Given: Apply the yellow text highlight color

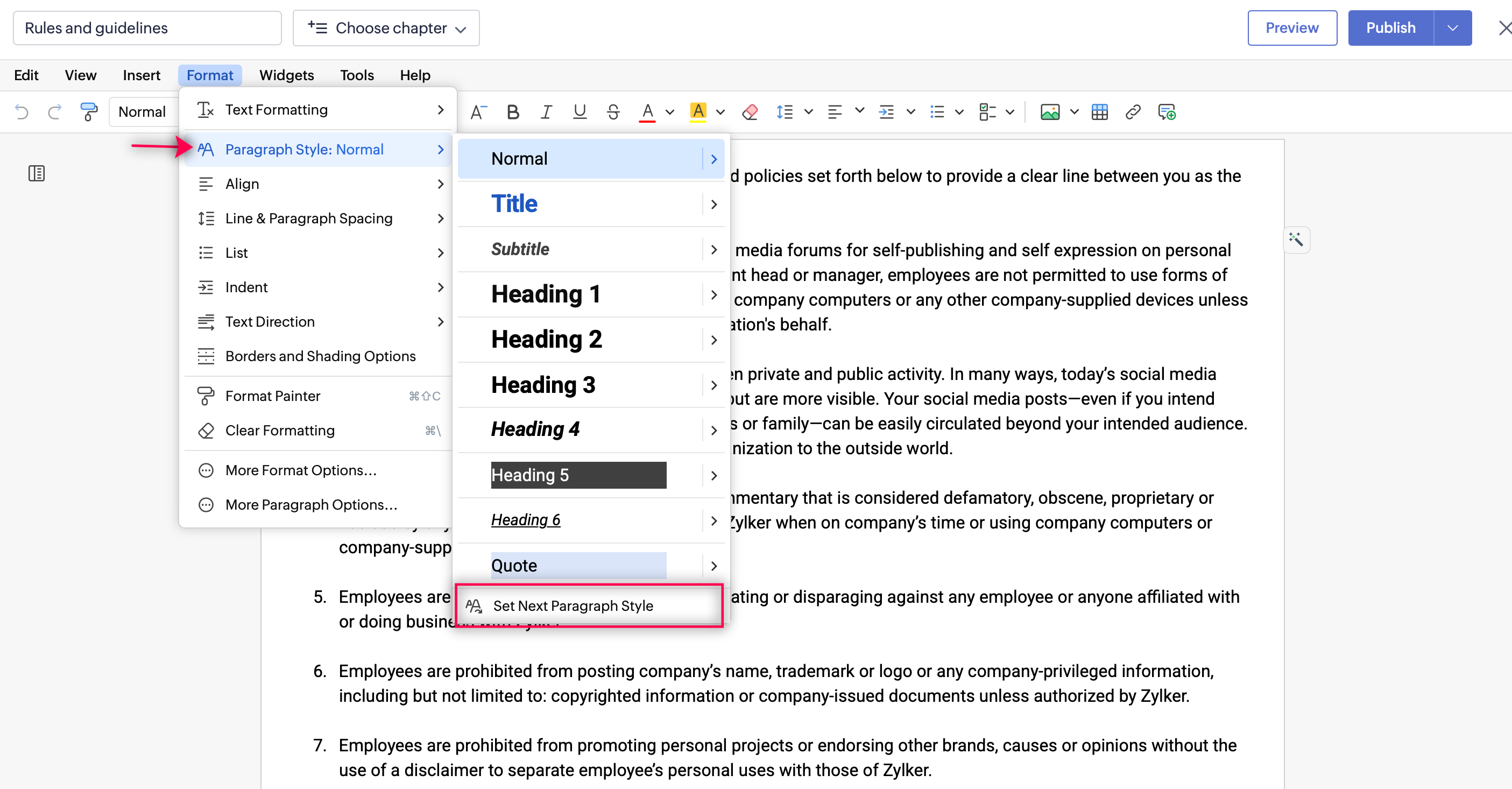Looking at the screenshot, I should (698, 111).
